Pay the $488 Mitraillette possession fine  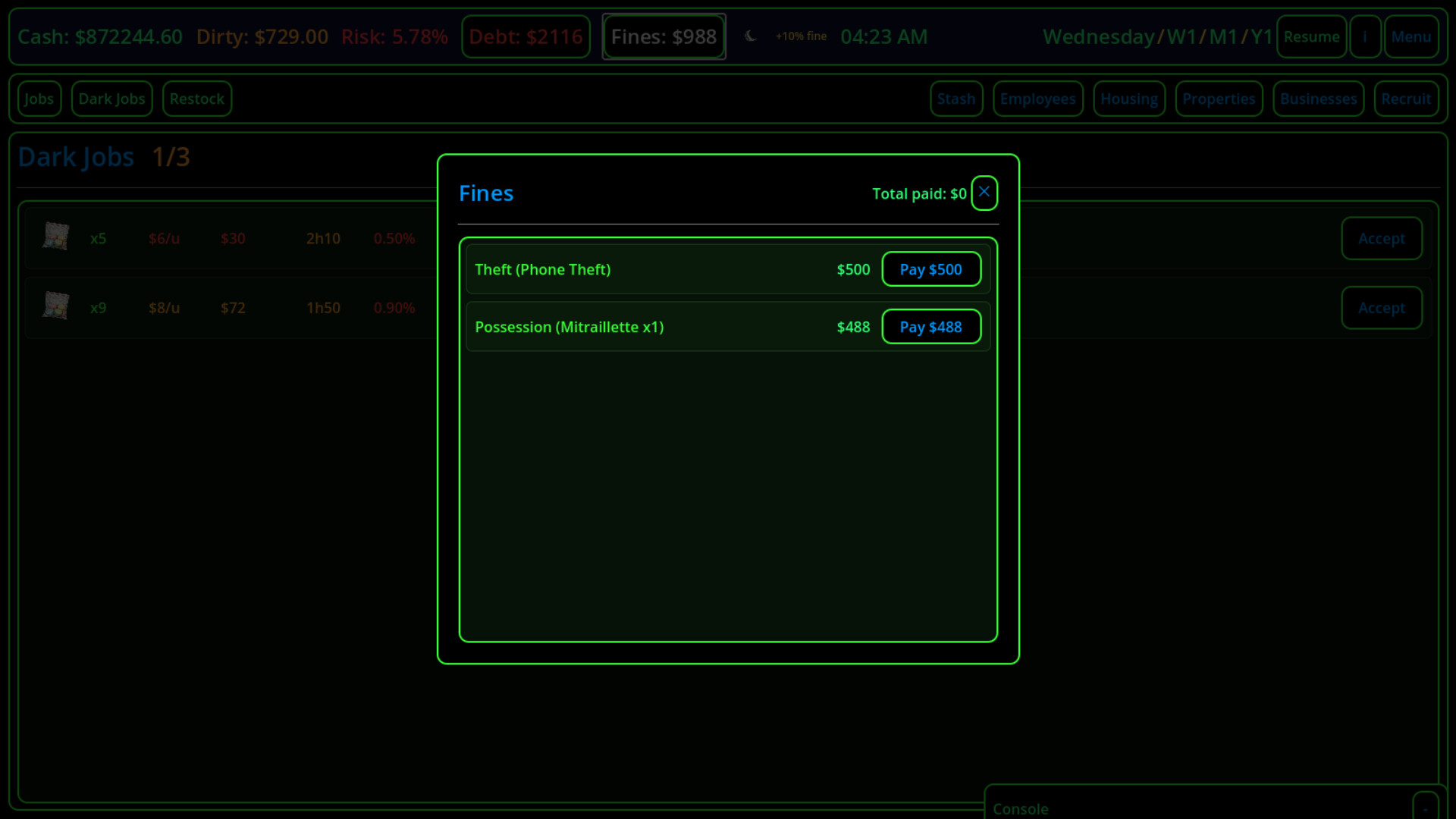click(931, 327)
